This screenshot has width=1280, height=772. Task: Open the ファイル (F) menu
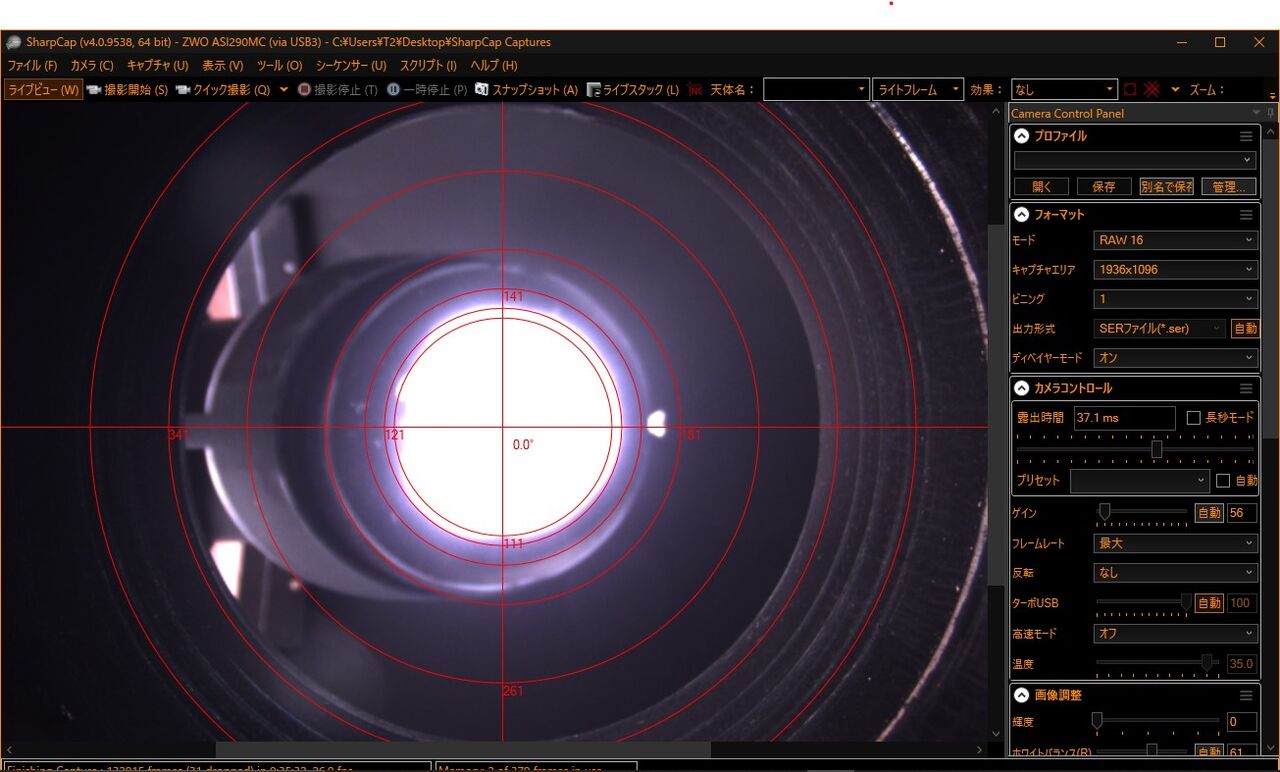click(32, 65)
